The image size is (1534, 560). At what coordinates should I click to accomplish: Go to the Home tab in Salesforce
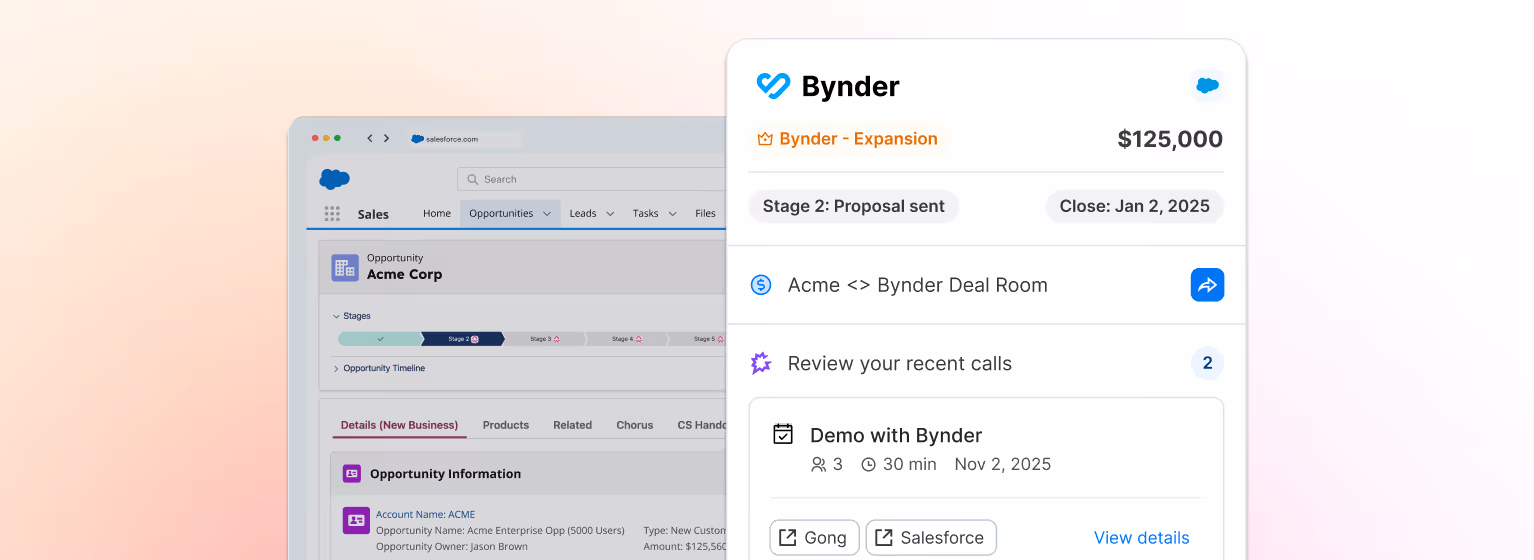[x=437, y=213]
